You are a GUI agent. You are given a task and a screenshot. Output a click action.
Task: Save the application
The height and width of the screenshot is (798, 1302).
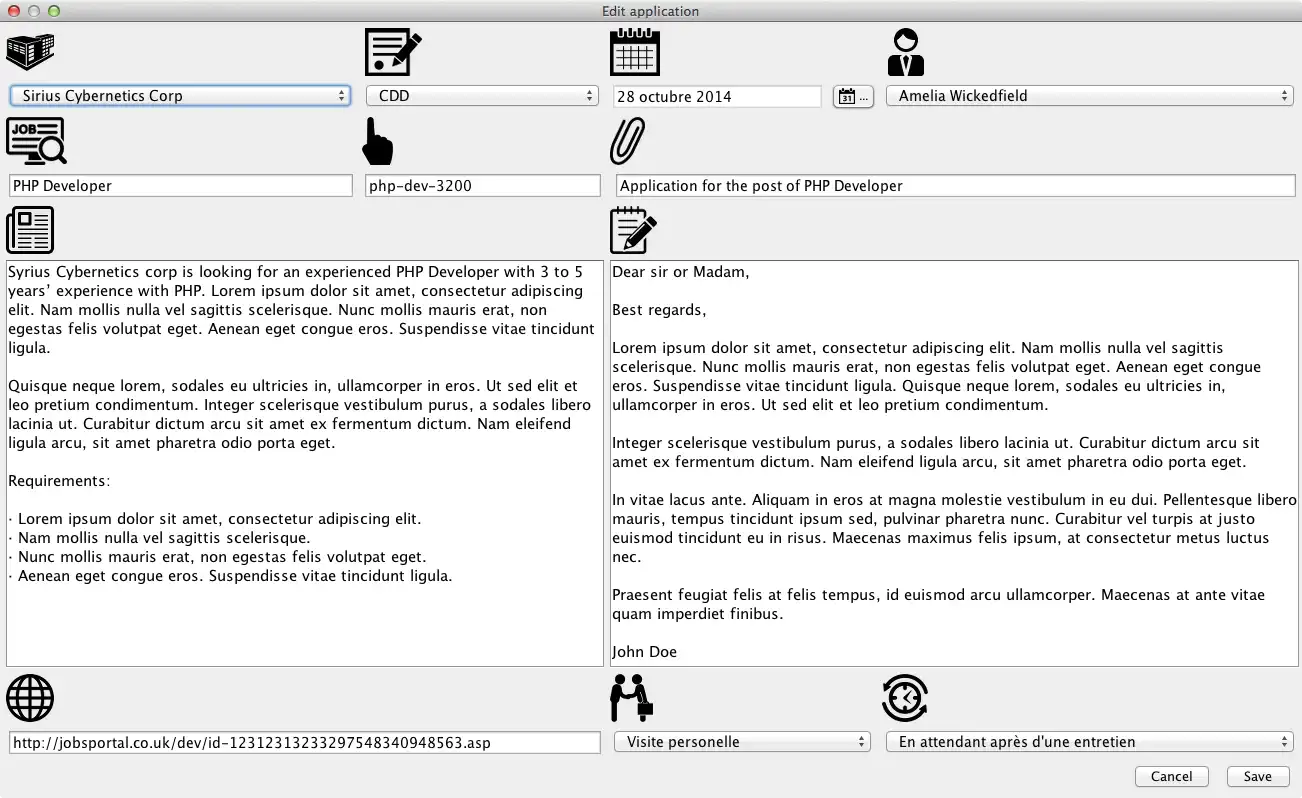pos(1257,776)
